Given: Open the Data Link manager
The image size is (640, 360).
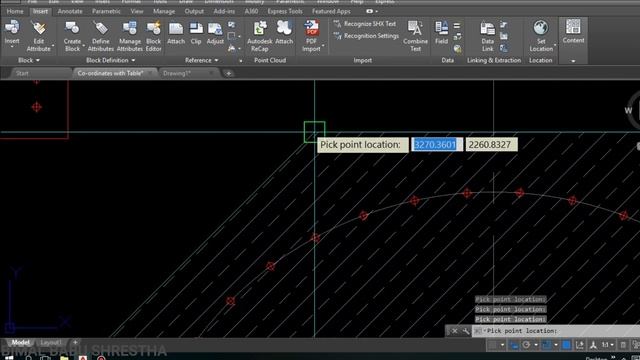Looking at the screenshot, I should pos(487,36).
